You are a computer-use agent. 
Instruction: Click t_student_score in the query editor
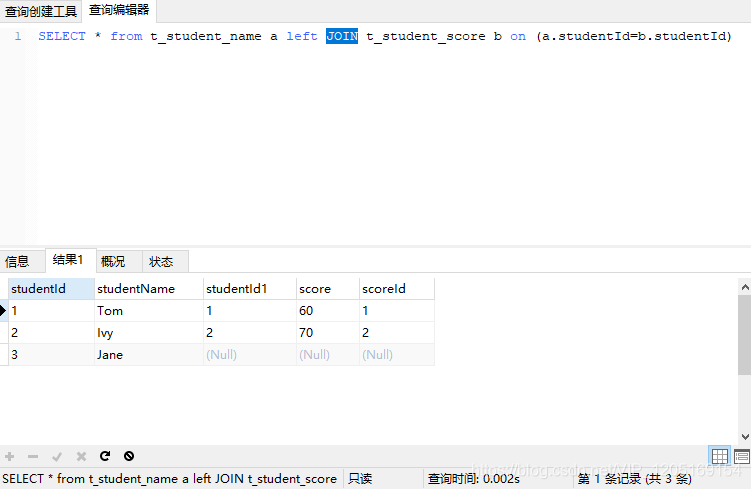click(426, 36)
